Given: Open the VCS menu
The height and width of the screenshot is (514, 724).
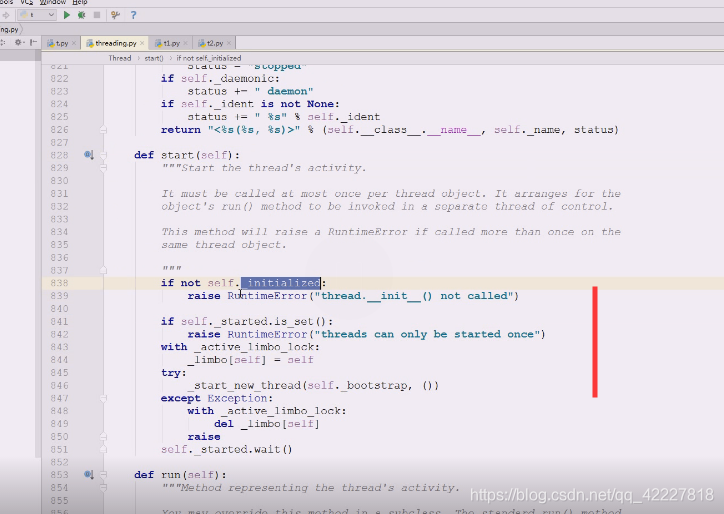Looking at the screenshot, I should pos(27,2).
